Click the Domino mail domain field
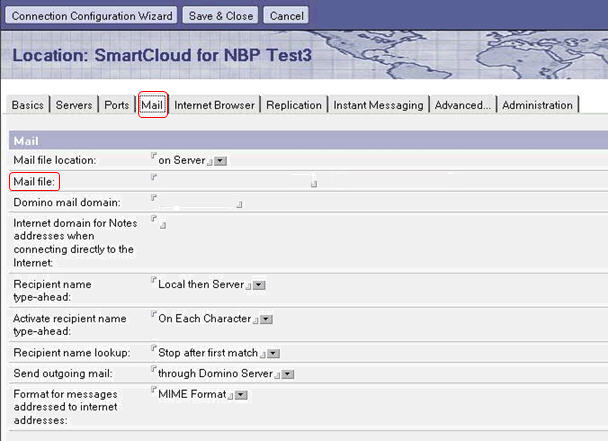Image resolution: width=608 pixels, height=441 pixels. (x=197, y=202)
